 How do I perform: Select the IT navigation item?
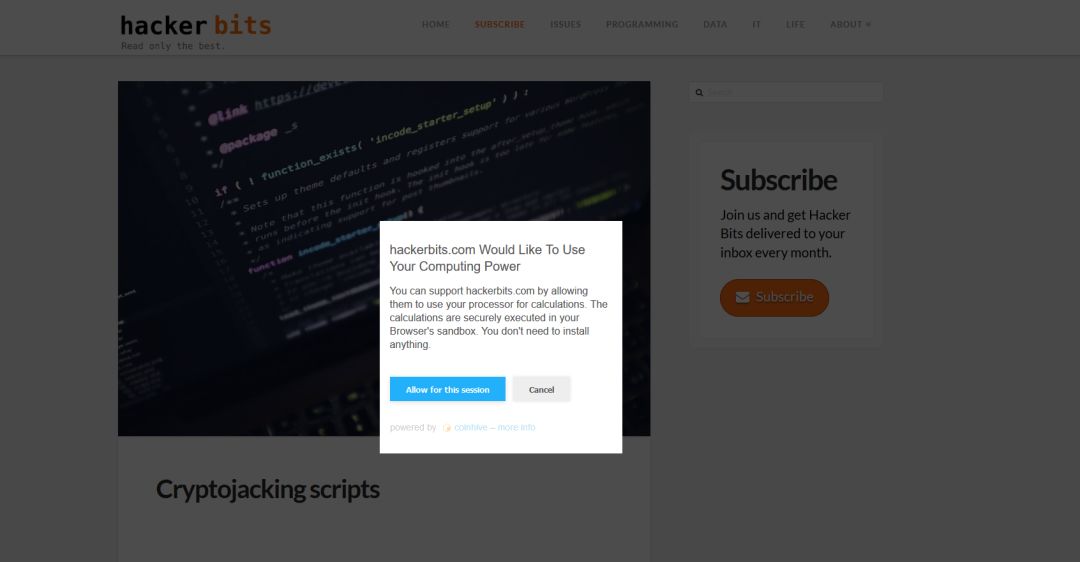pos(756,24)
